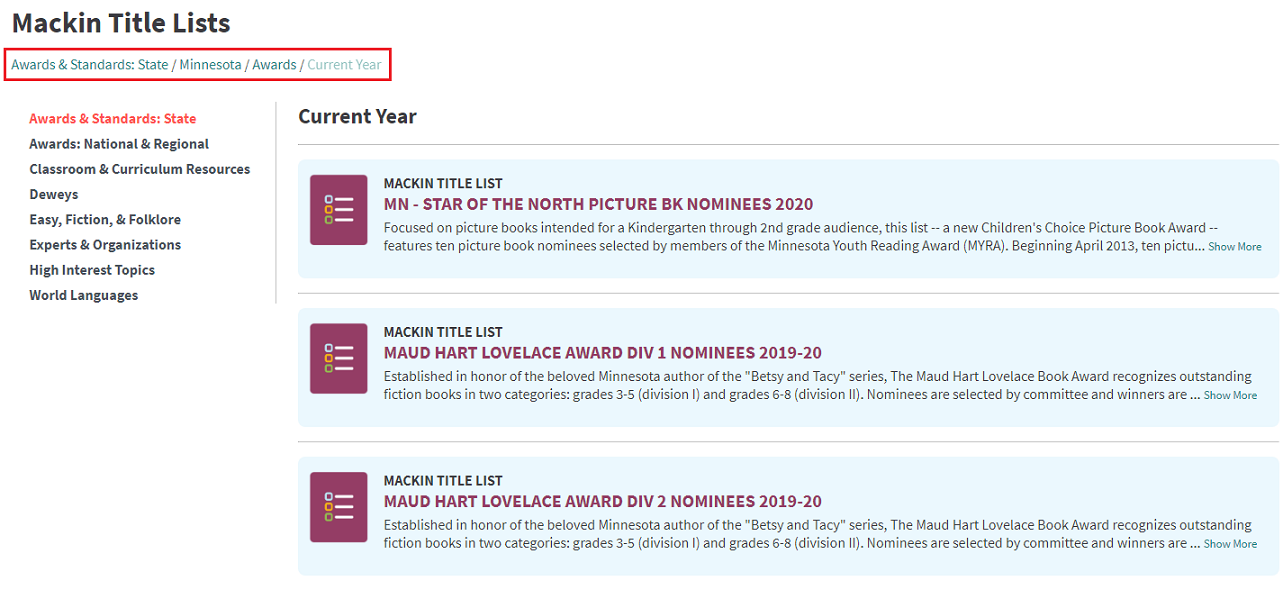The height and width of the screenshot is (590, 1283).
Task: Select Awards & Standards: State in sidebar
Action: tap(113, 119)
